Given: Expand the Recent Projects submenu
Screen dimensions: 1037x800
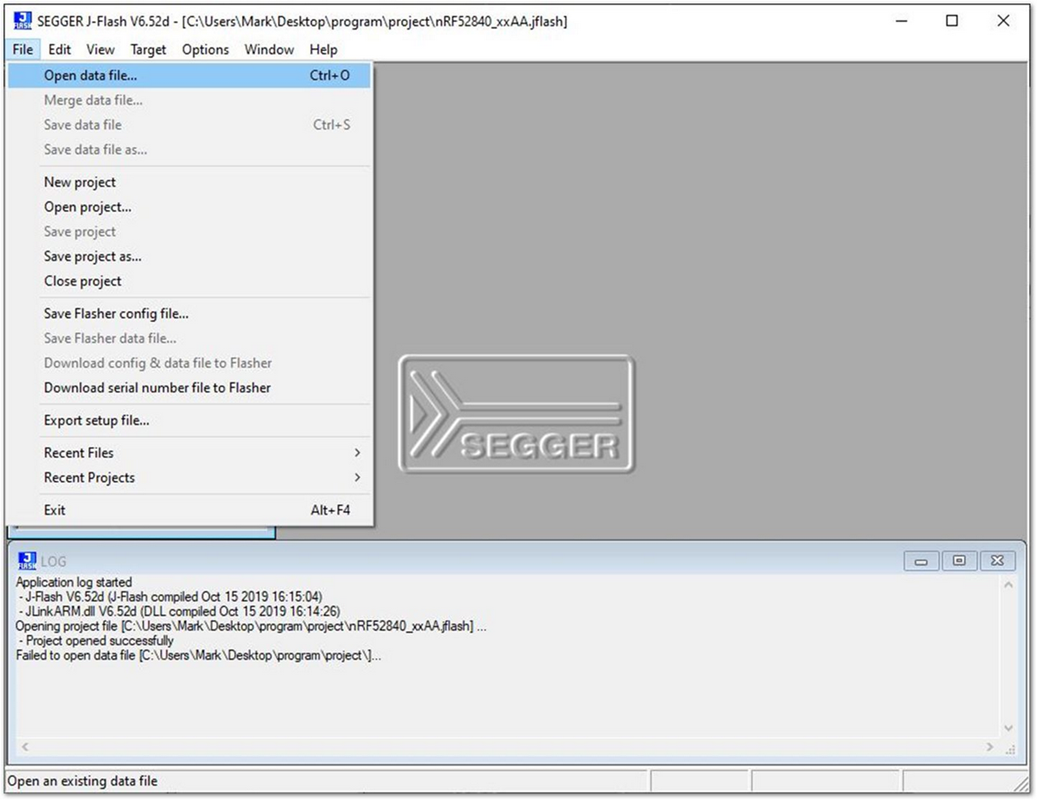Looking at the screenshot, I should 189,477.
